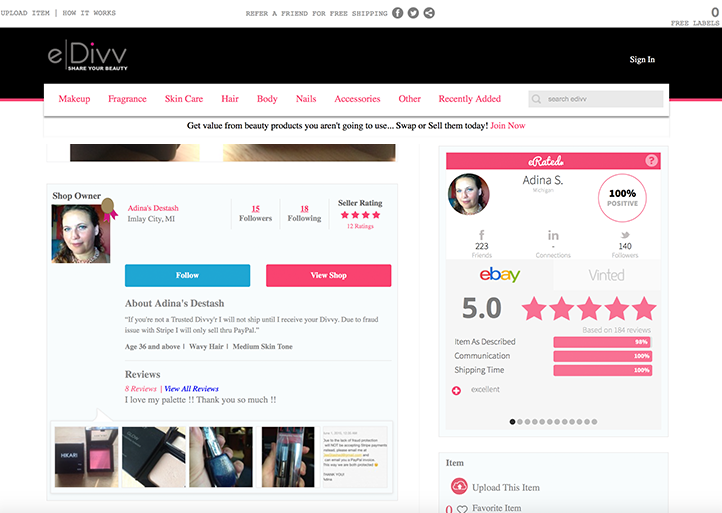Viewport: 722px width, 513px height.
Task: Click the seller rating stars
Action: tap(361, 215)
